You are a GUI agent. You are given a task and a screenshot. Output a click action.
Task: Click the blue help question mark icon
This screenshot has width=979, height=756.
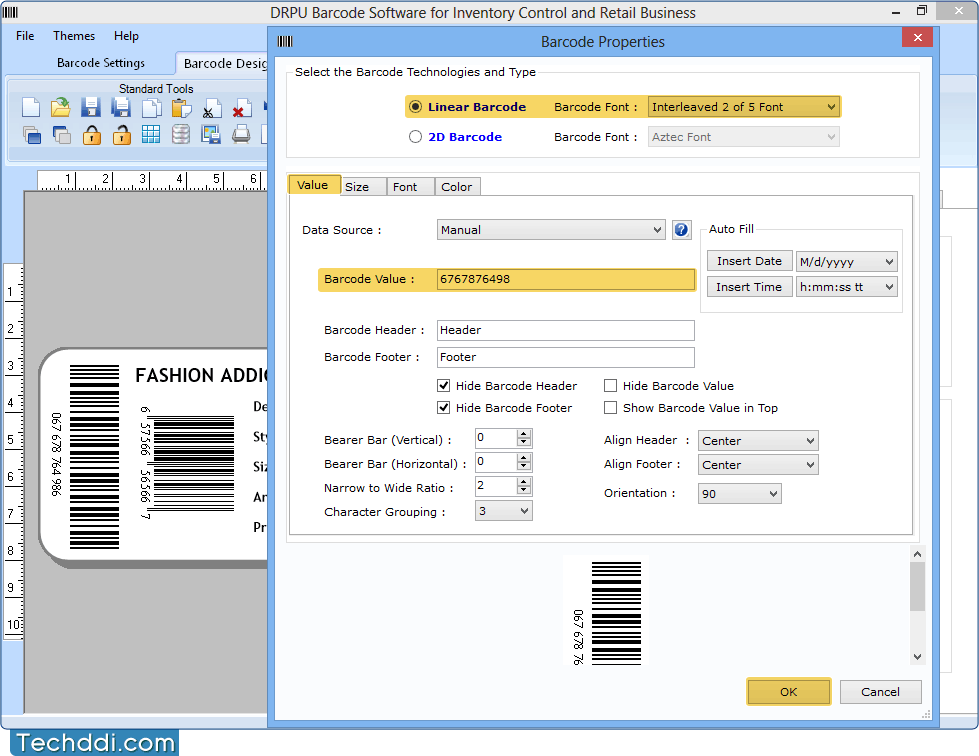681,230
